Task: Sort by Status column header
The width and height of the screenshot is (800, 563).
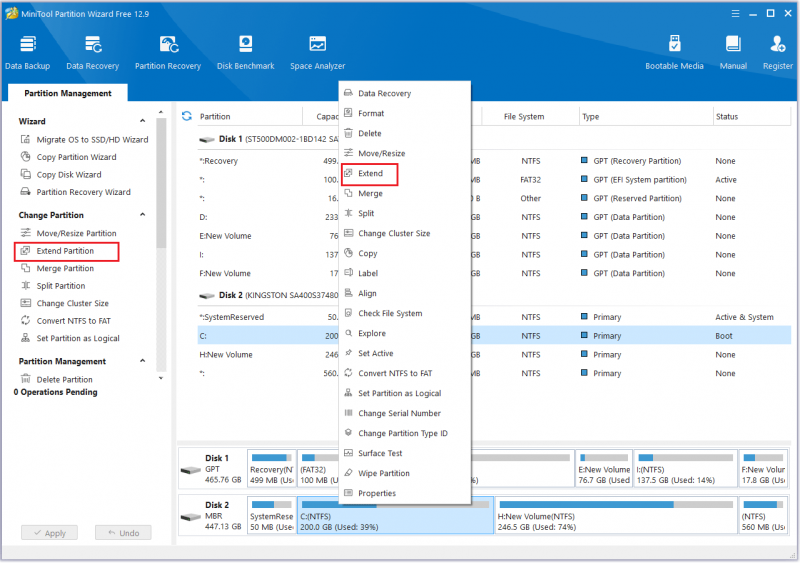Action: 727,116
